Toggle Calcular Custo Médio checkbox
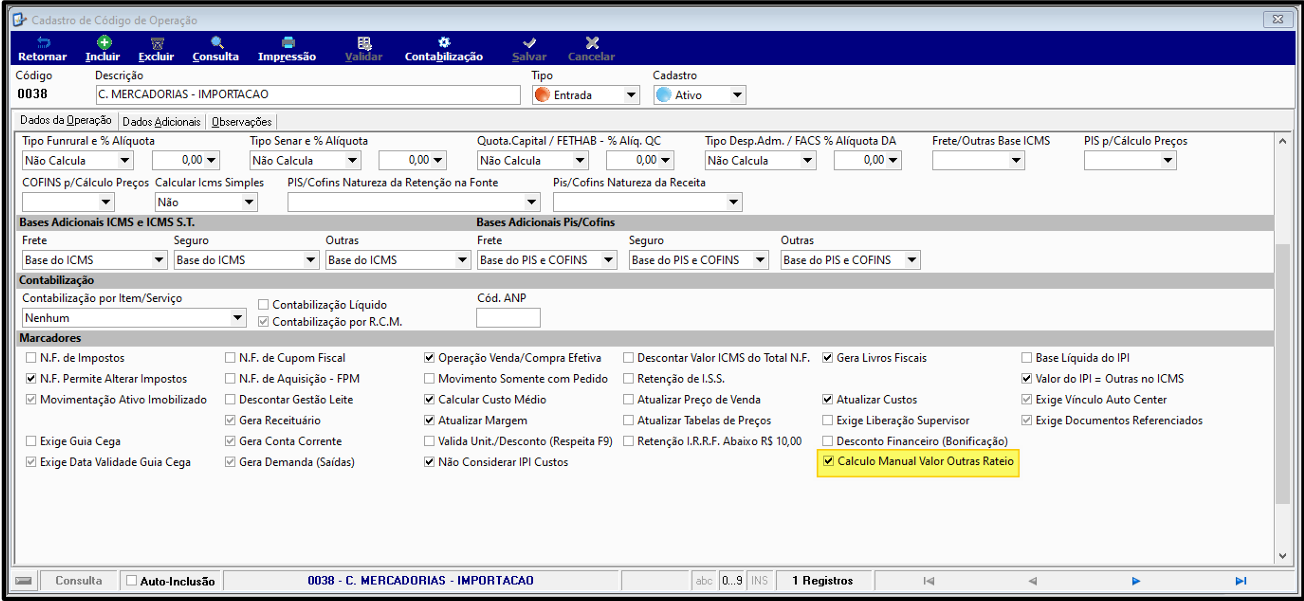Screen dimensions: 1304x601 [430, 399]
